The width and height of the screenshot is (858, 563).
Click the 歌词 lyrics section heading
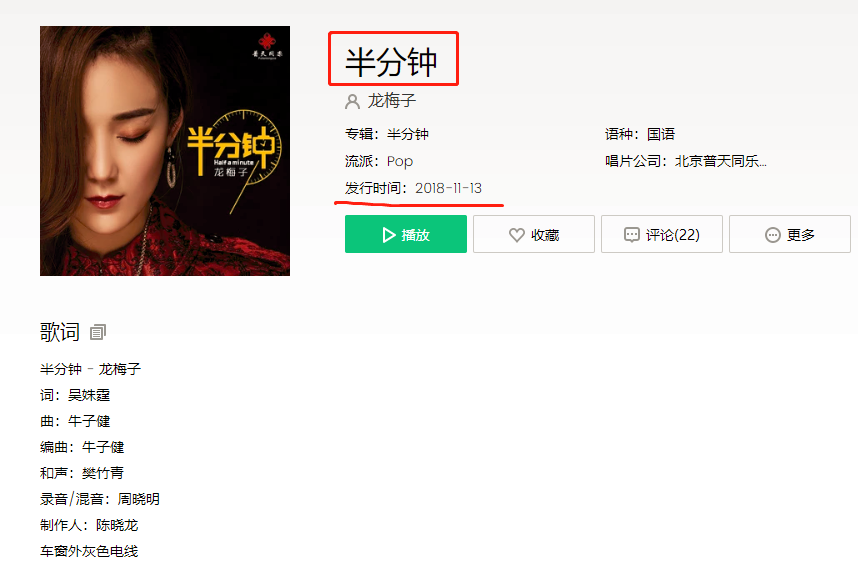pyautogui.click(x=60, y=332)
